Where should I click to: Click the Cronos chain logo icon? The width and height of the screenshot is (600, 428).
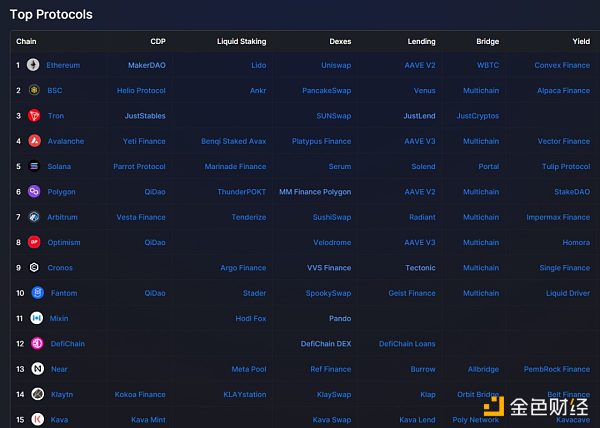34,267
